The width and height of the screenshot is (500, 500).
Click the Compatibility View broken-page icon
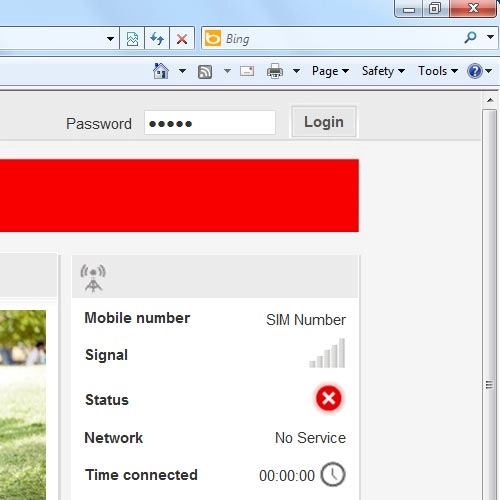pos(132,39)
